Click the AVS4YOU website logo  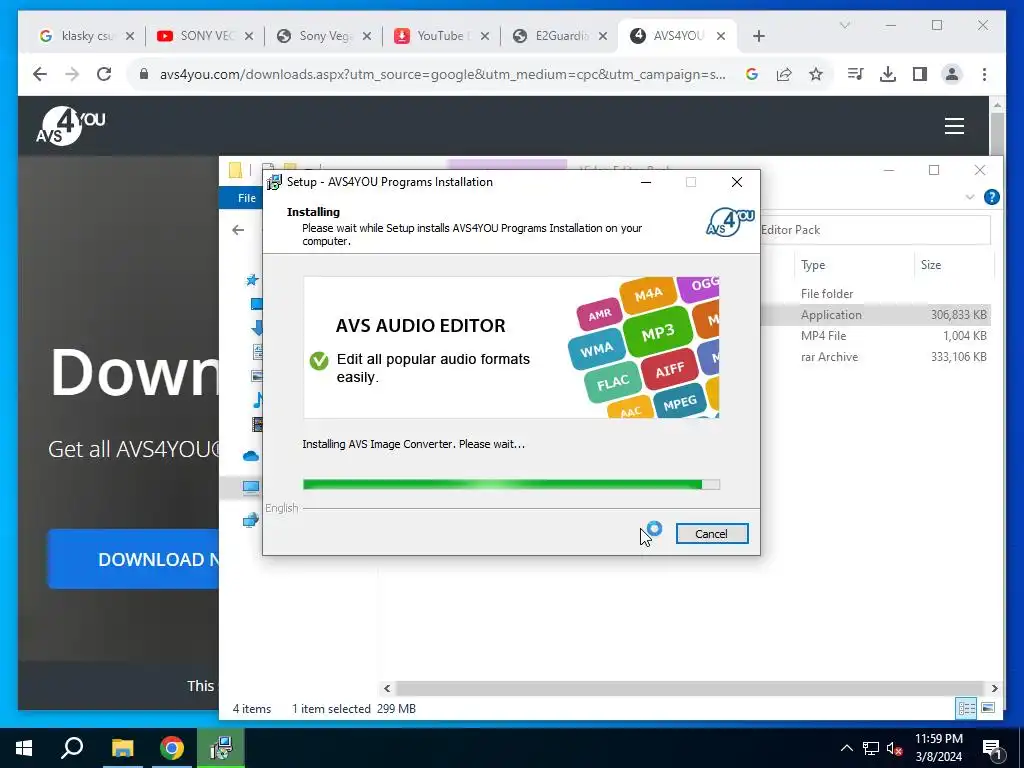click(x=71, y=125)
